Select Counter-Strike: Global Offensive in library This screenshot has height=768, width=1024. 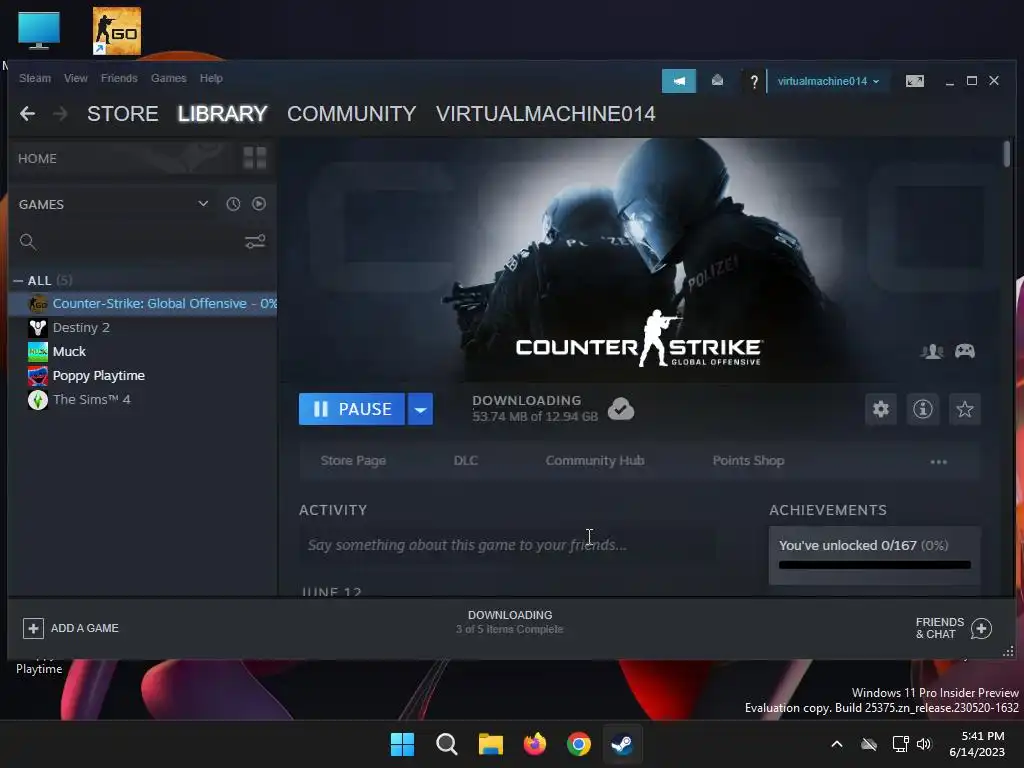click(143, 304)
